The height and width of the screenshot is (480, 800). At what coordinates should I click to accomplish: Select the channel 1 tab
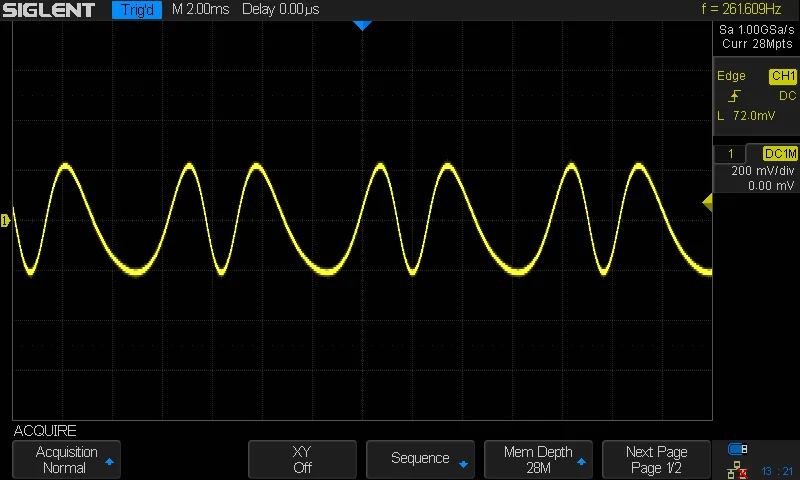730,154
